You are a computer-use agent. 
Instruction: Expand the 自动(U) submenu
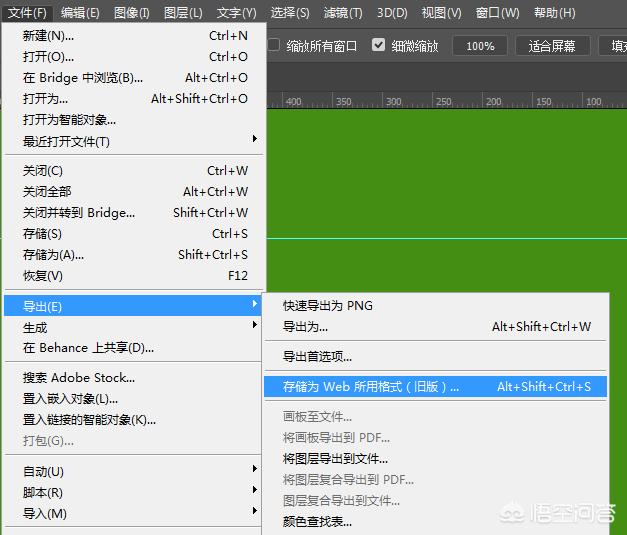[x=133, y=471]
